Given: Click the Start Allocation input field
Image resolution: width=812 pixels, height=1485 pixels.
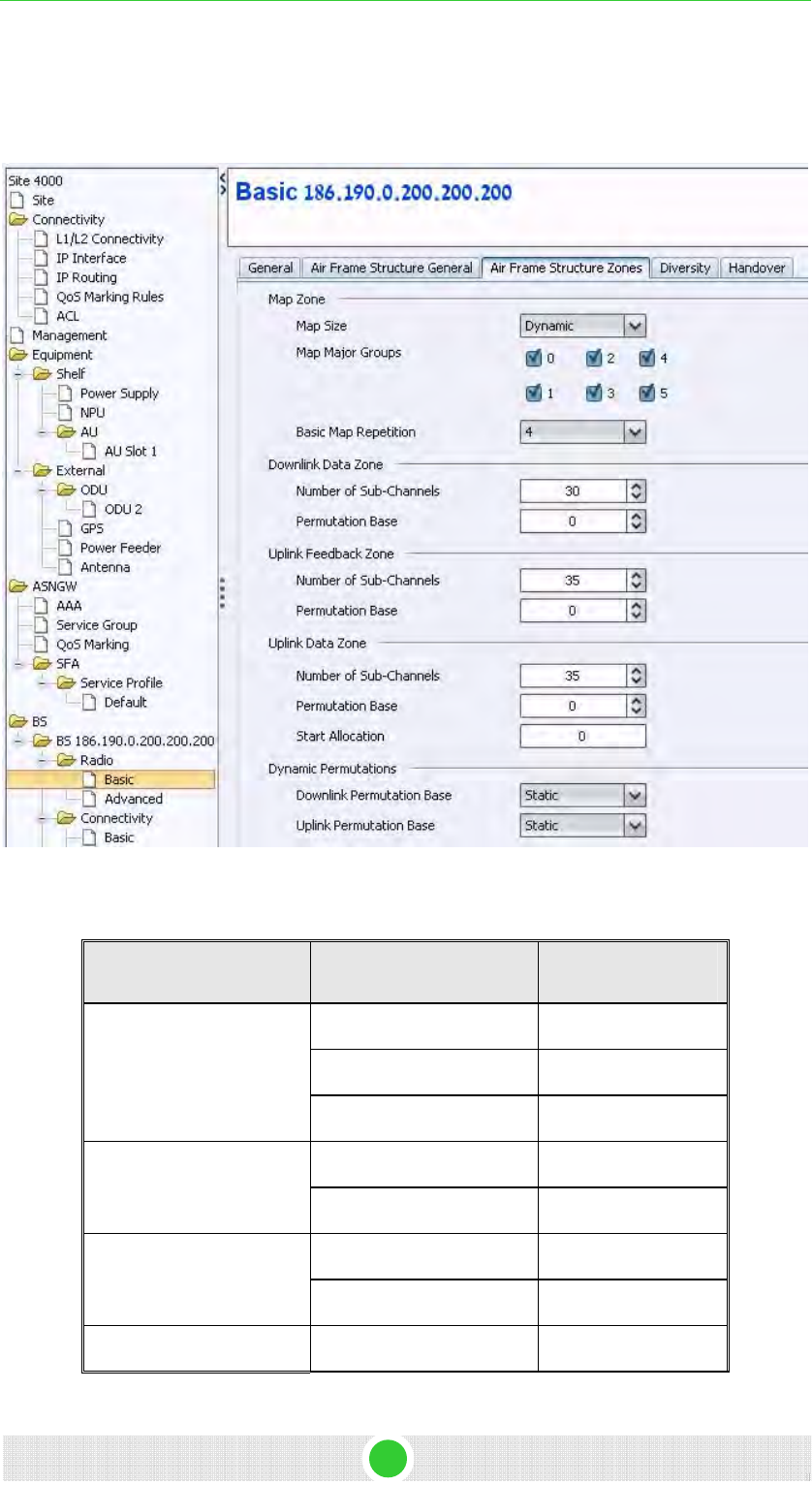Looking at the screenshot, I should pos(582,737).
